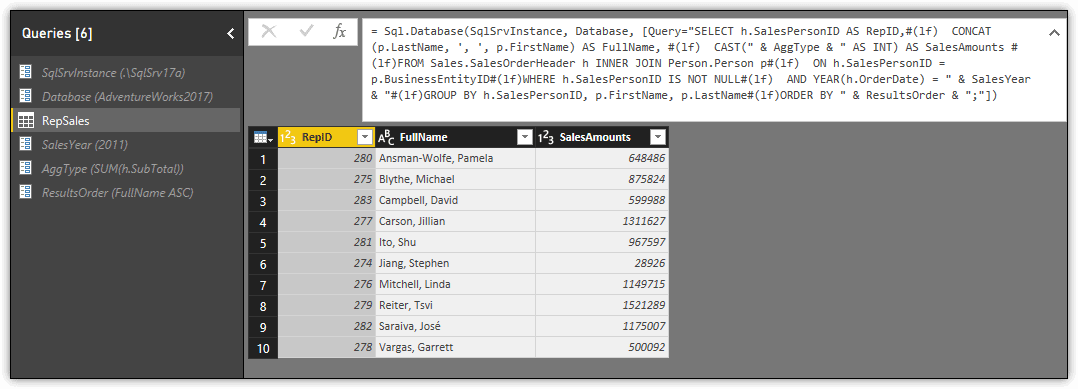The height and width of the screenshot is (389, 1078).
Task: Click the cell "Ito, Shu"
Action: [x=455, y=243]
